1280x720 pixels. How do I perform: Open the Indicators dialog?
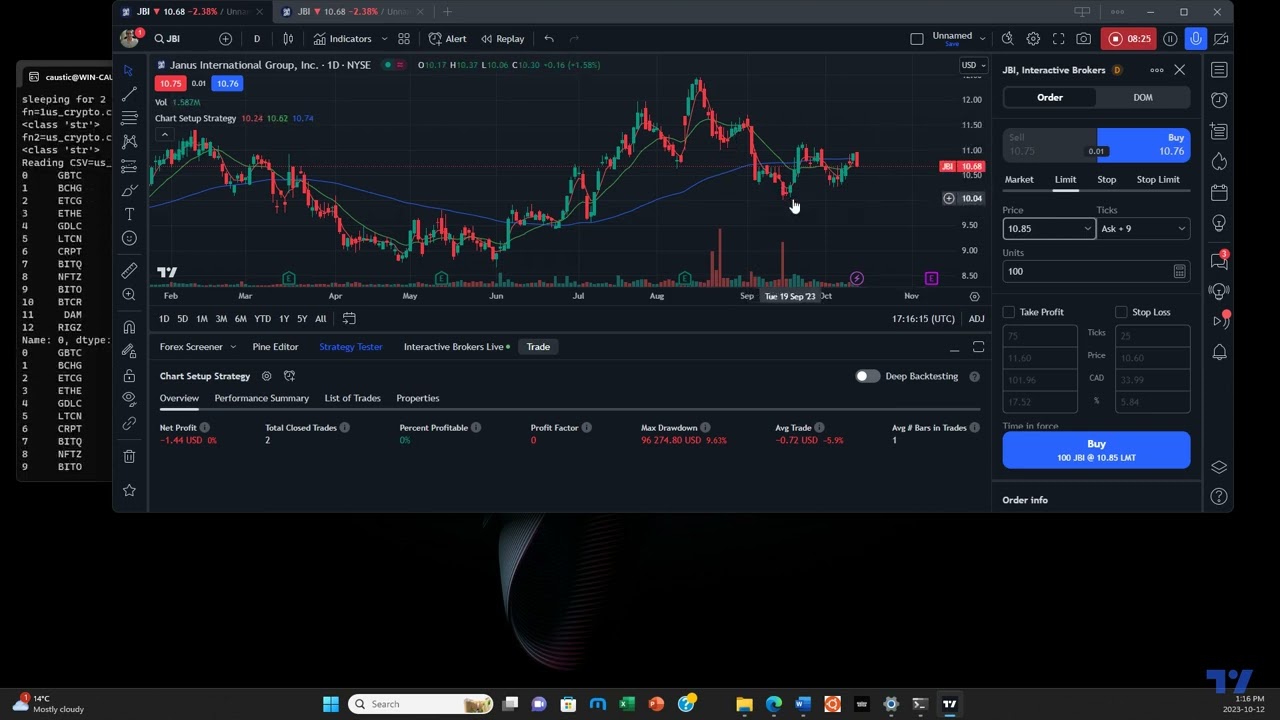[342, 39]
